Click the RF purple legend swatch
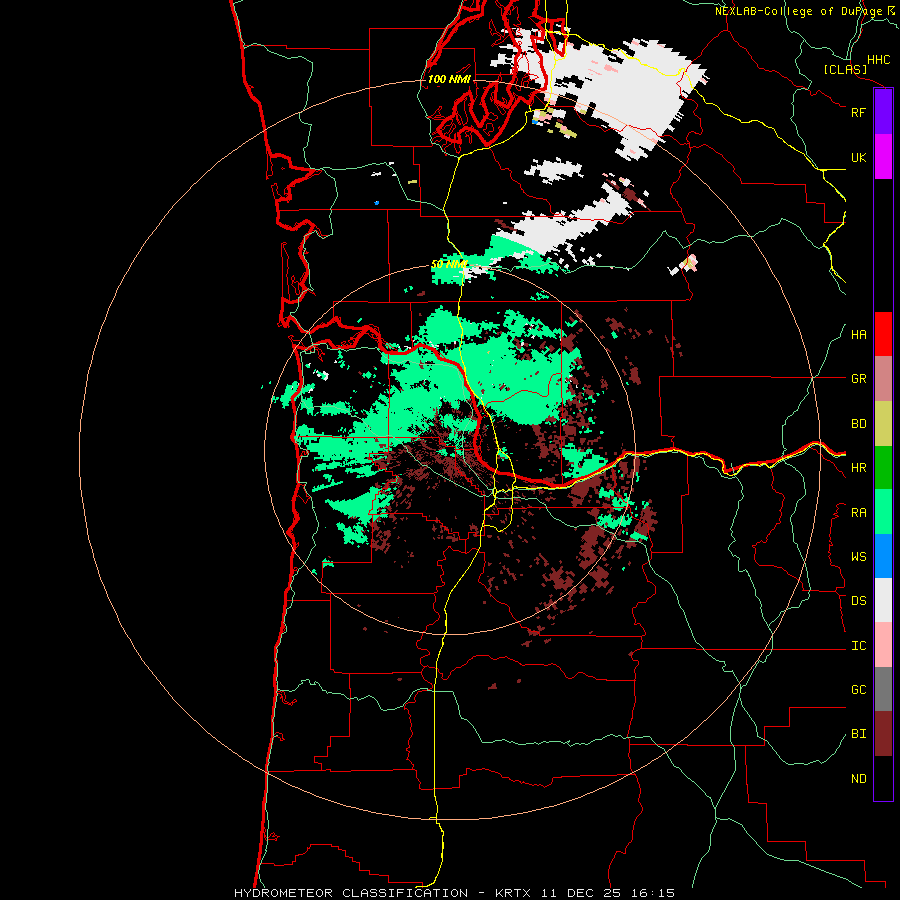The image size is (900, 900). pyautogui.click(x=883, y=112)
